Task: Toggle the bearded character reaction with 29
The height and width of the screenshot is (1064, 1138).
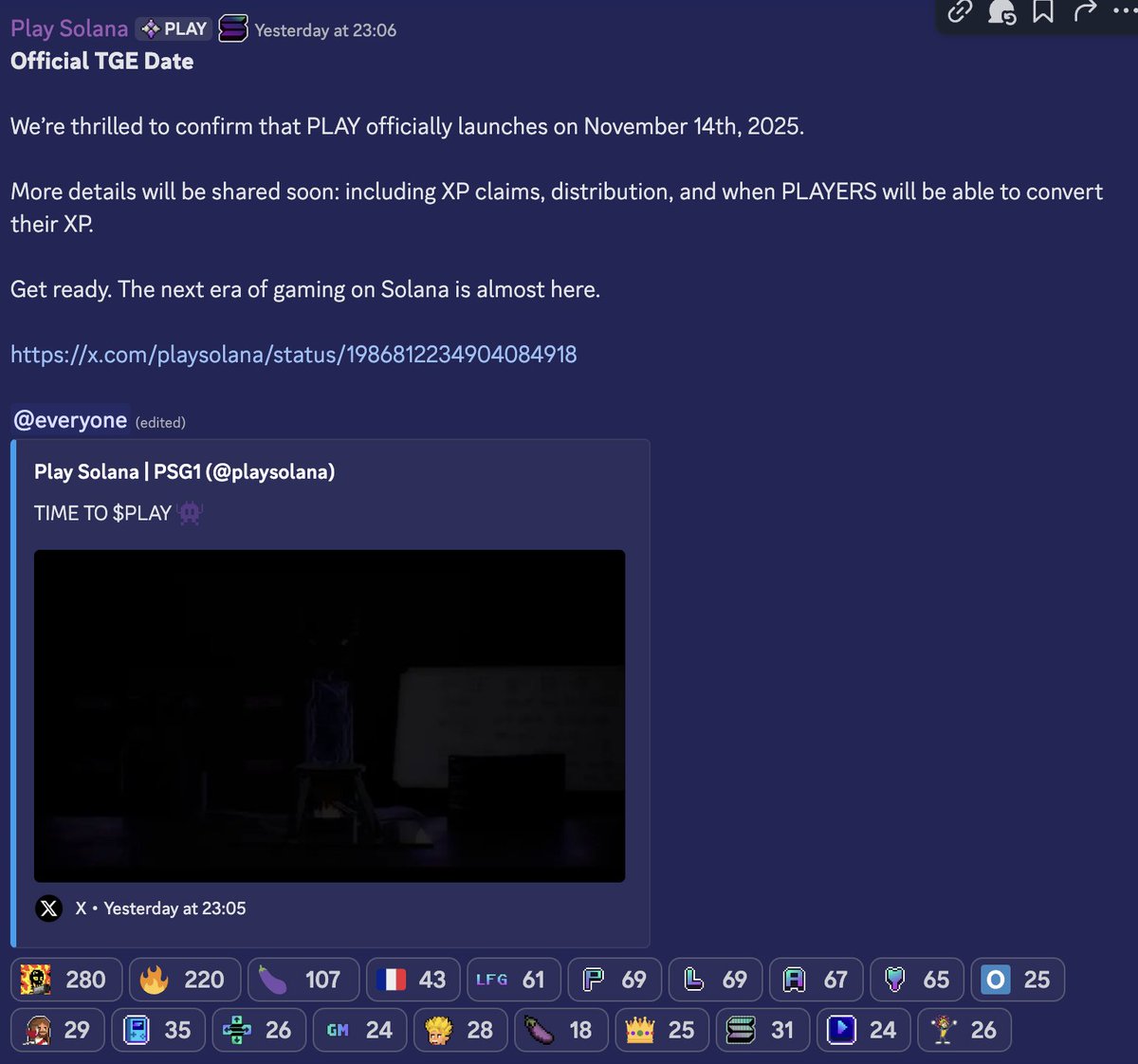Action: pyautogui.click(x=57, y=1030)
